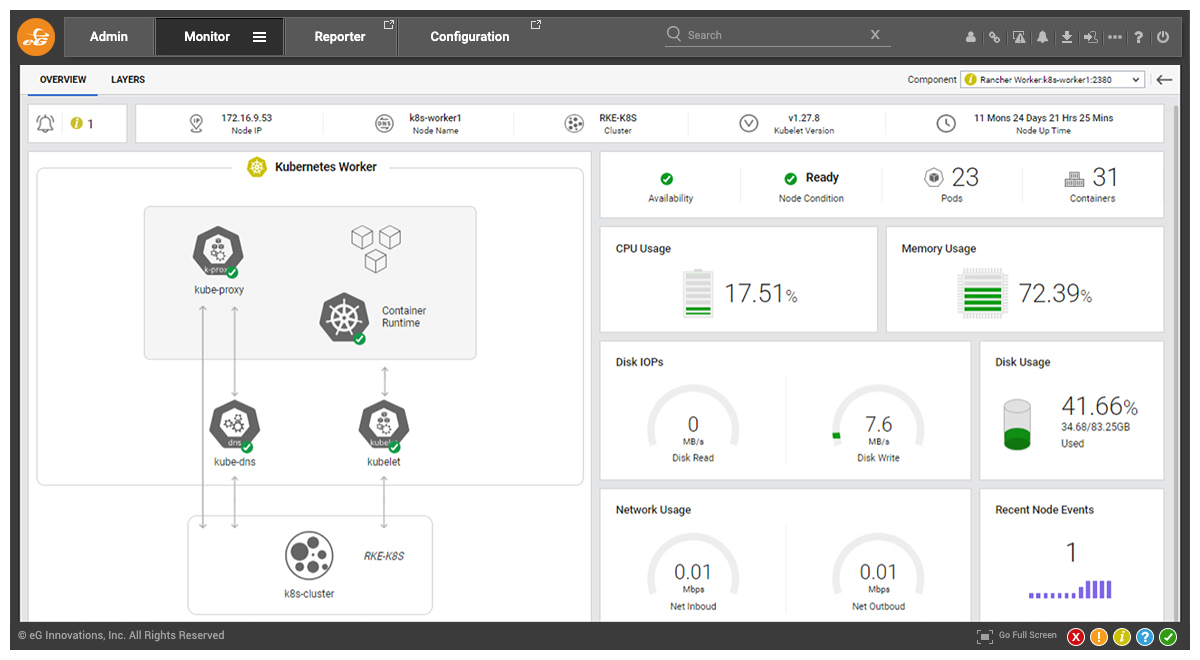Open the k8s-cluster circle icon
Image resolution: width=1200 pixels, height=660 pixels.
(x=309, y=556)
